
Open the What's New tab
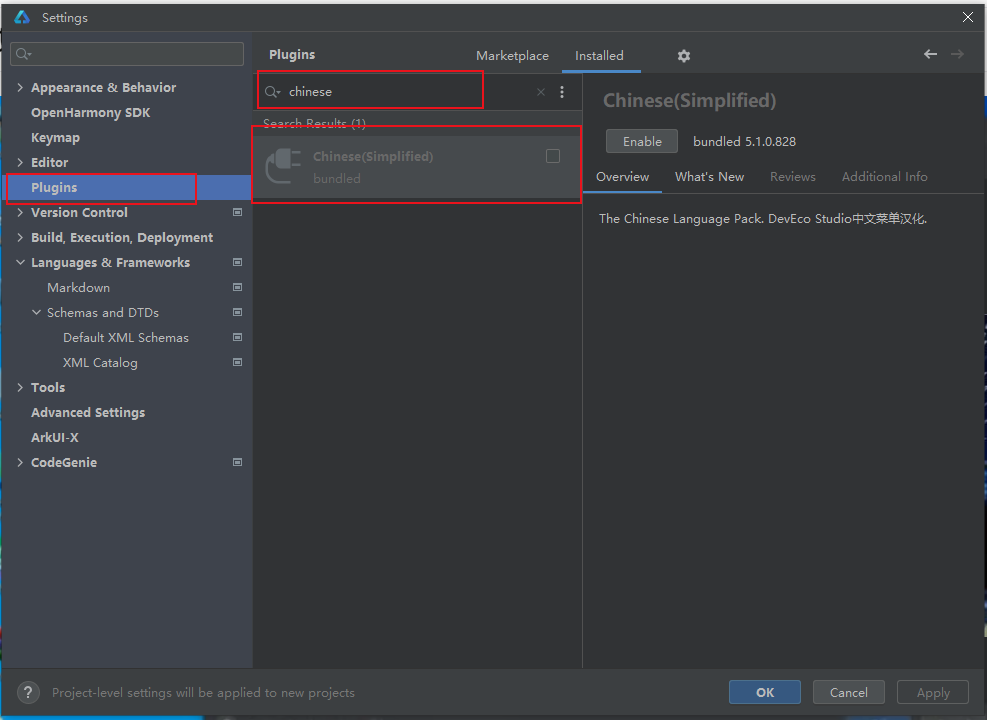click(x=709, y=177)
